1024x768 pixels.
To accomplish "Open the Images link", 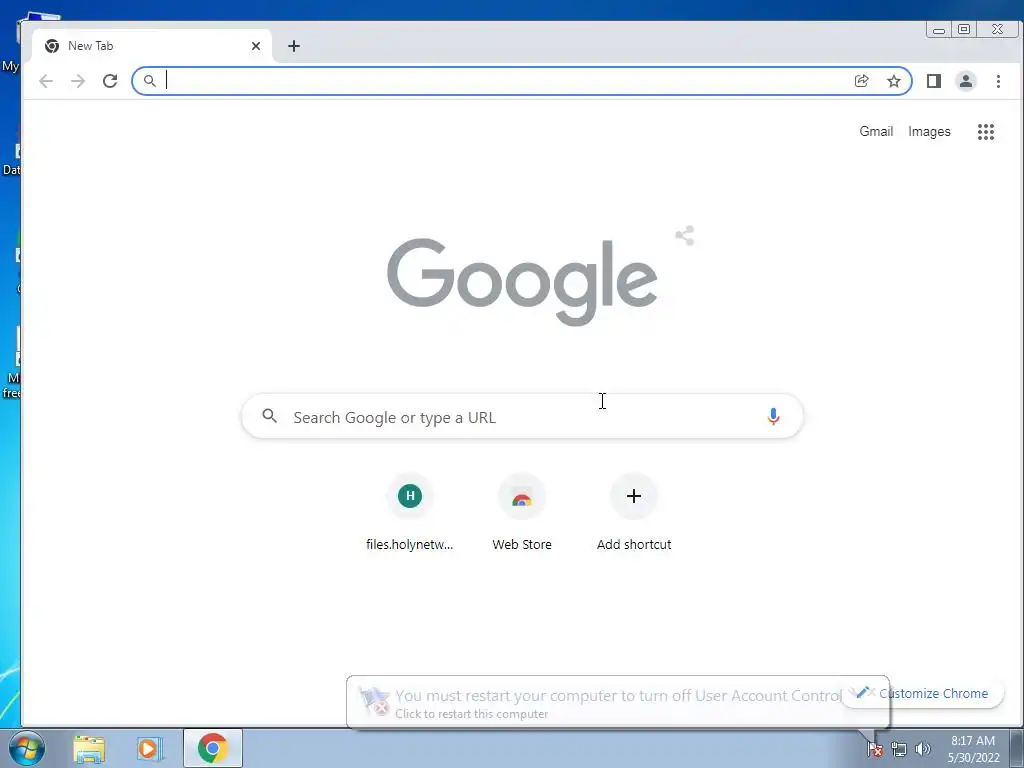I will [x=929, y=131].
